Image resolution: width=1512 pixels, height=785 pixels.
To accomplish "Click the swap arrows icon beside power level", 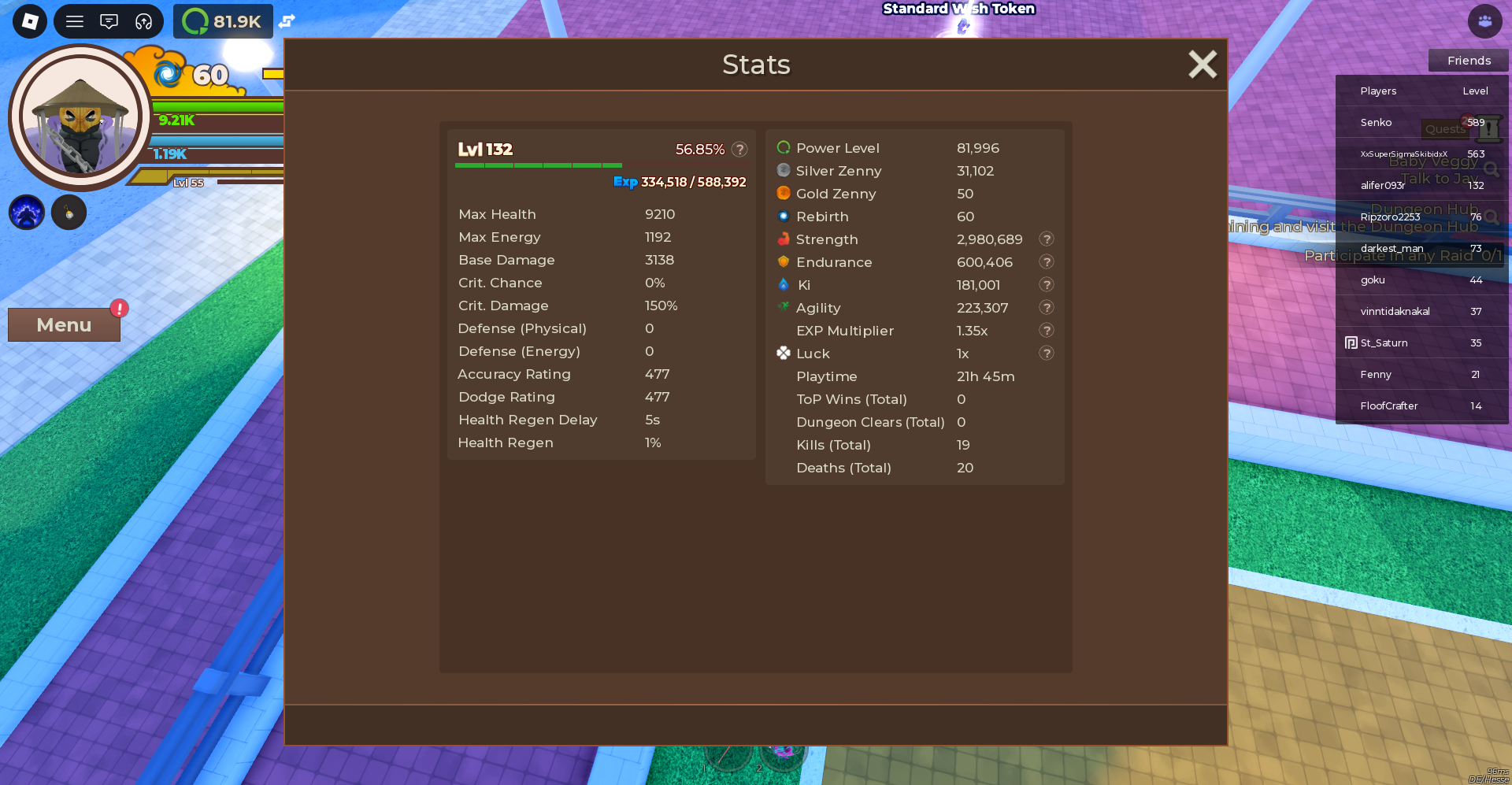I will pos(287,21).
